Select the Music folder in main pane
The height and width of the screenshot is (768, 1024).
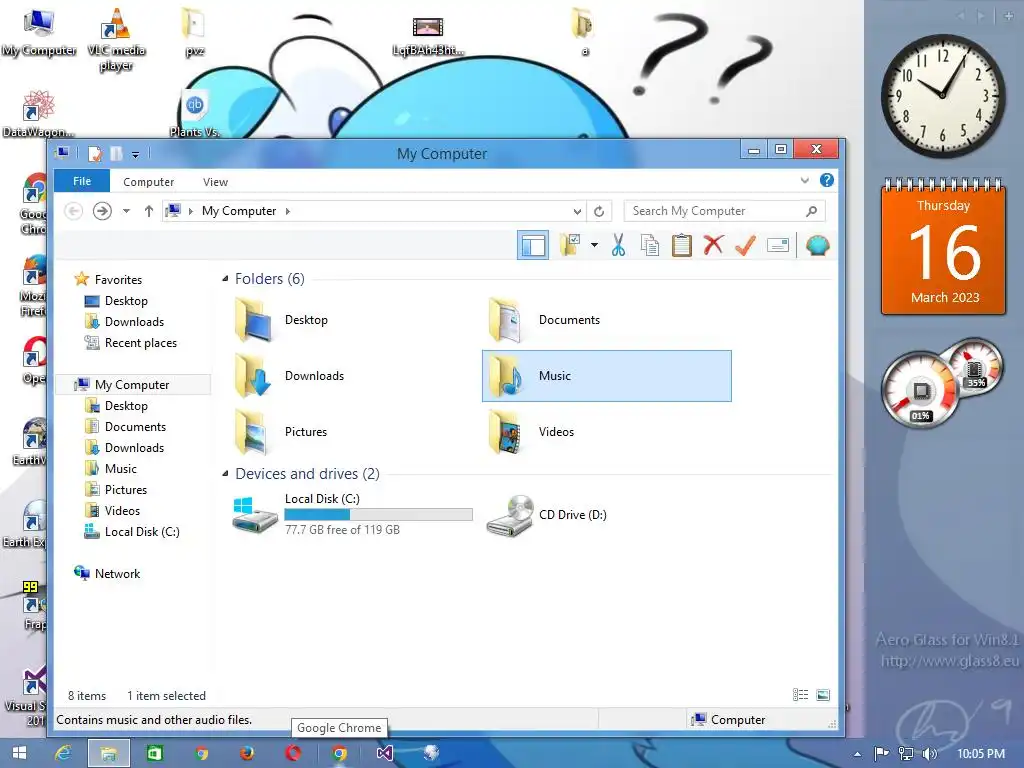[x=607, y=376]
